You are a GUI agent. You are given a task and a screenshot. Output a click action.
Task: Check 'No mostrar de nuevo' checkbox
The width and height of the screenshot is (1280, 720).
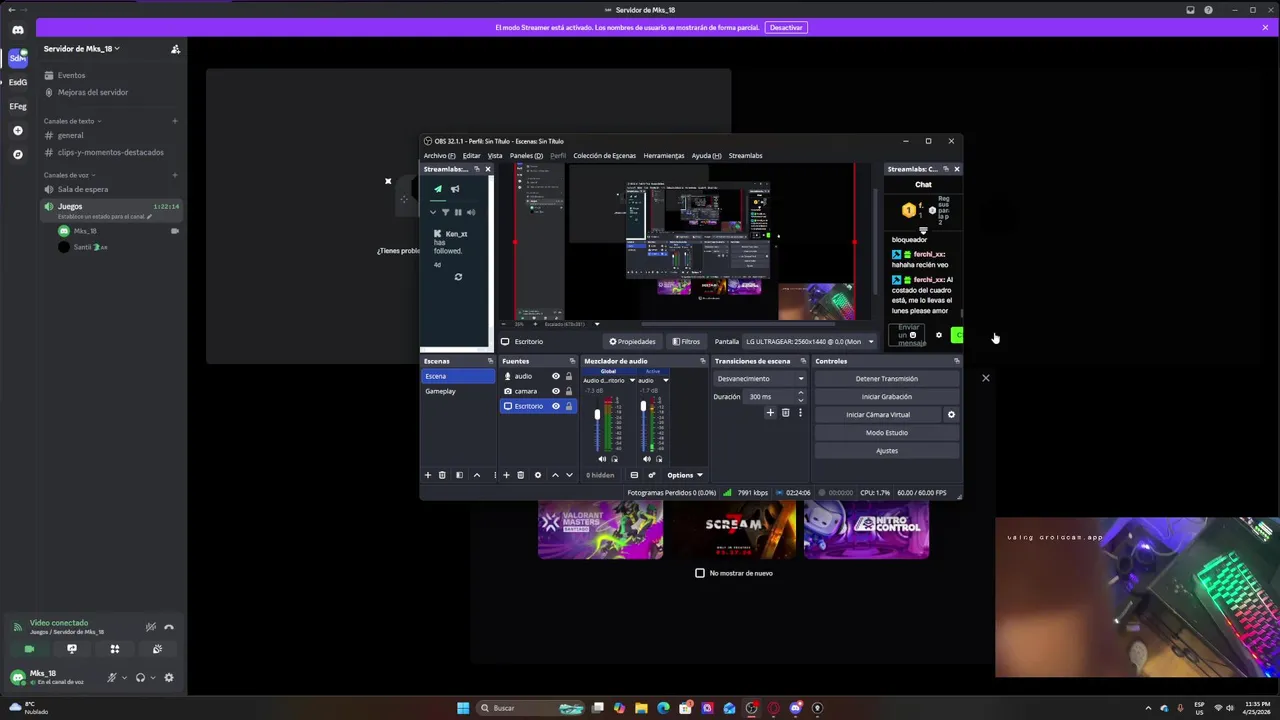[700, 573]
